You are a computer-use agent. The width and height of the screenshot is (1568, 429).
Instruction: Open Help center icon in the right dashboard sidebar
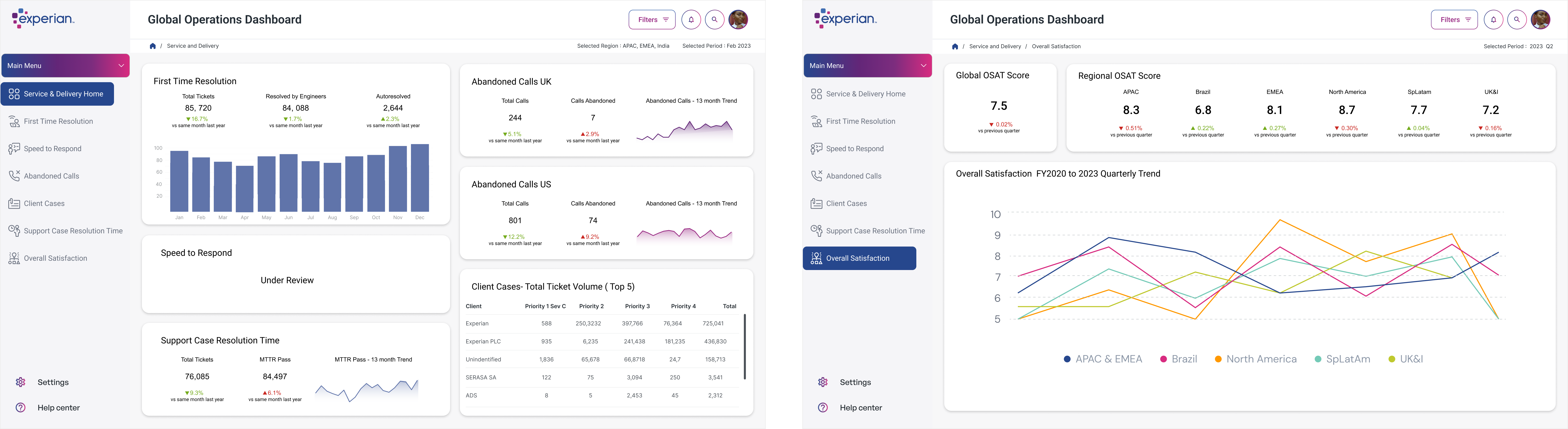(823, 408)
